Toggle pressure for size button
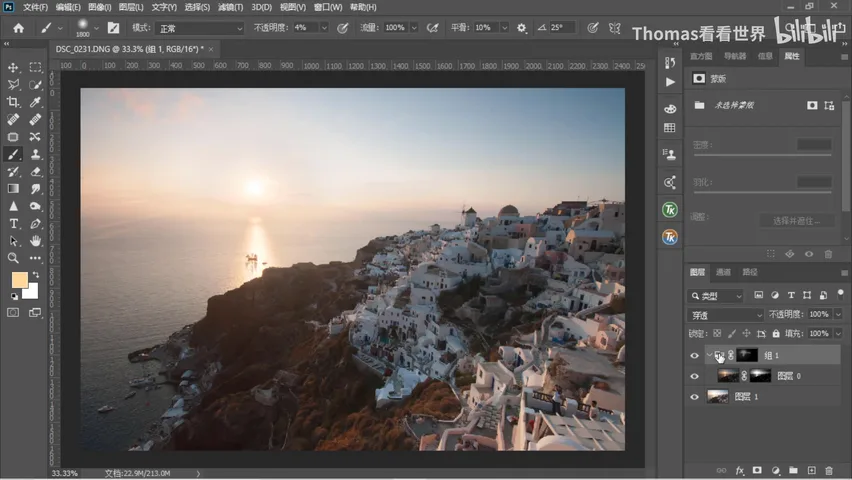852x480 pixels. 593,28
